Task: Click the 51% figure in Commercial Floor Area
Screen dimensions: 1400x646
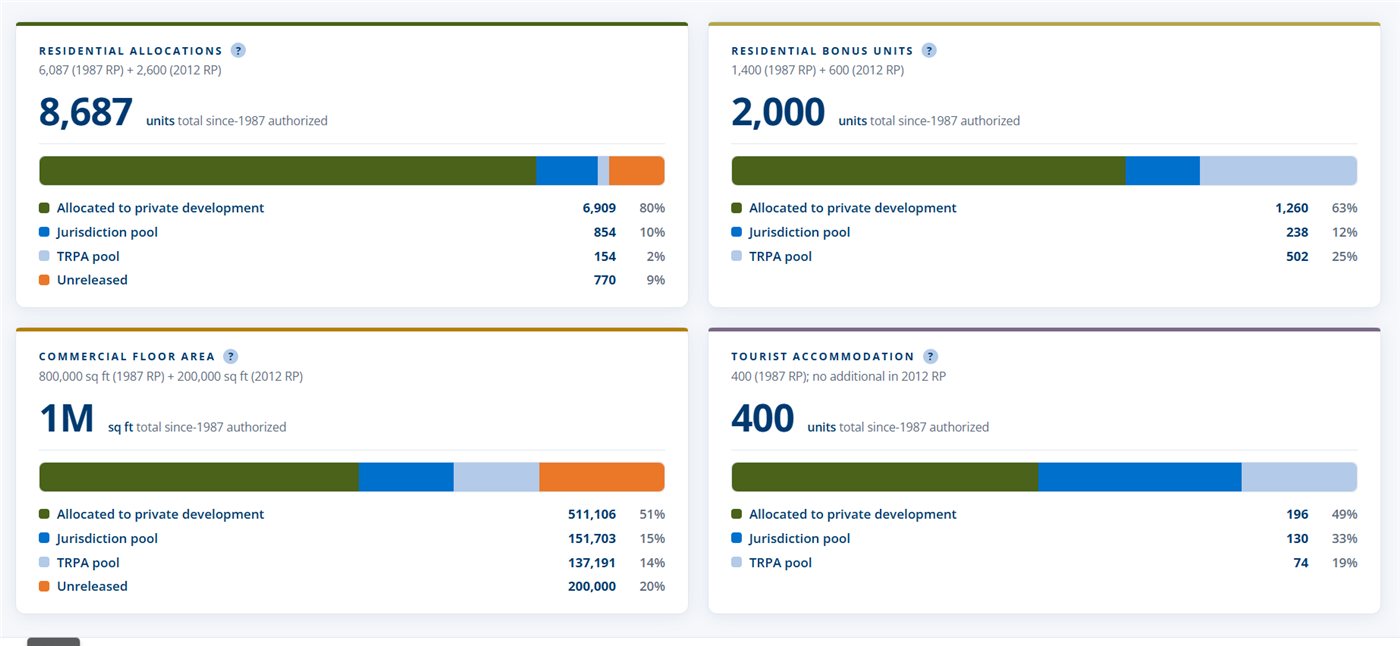Action: point(652,514)
